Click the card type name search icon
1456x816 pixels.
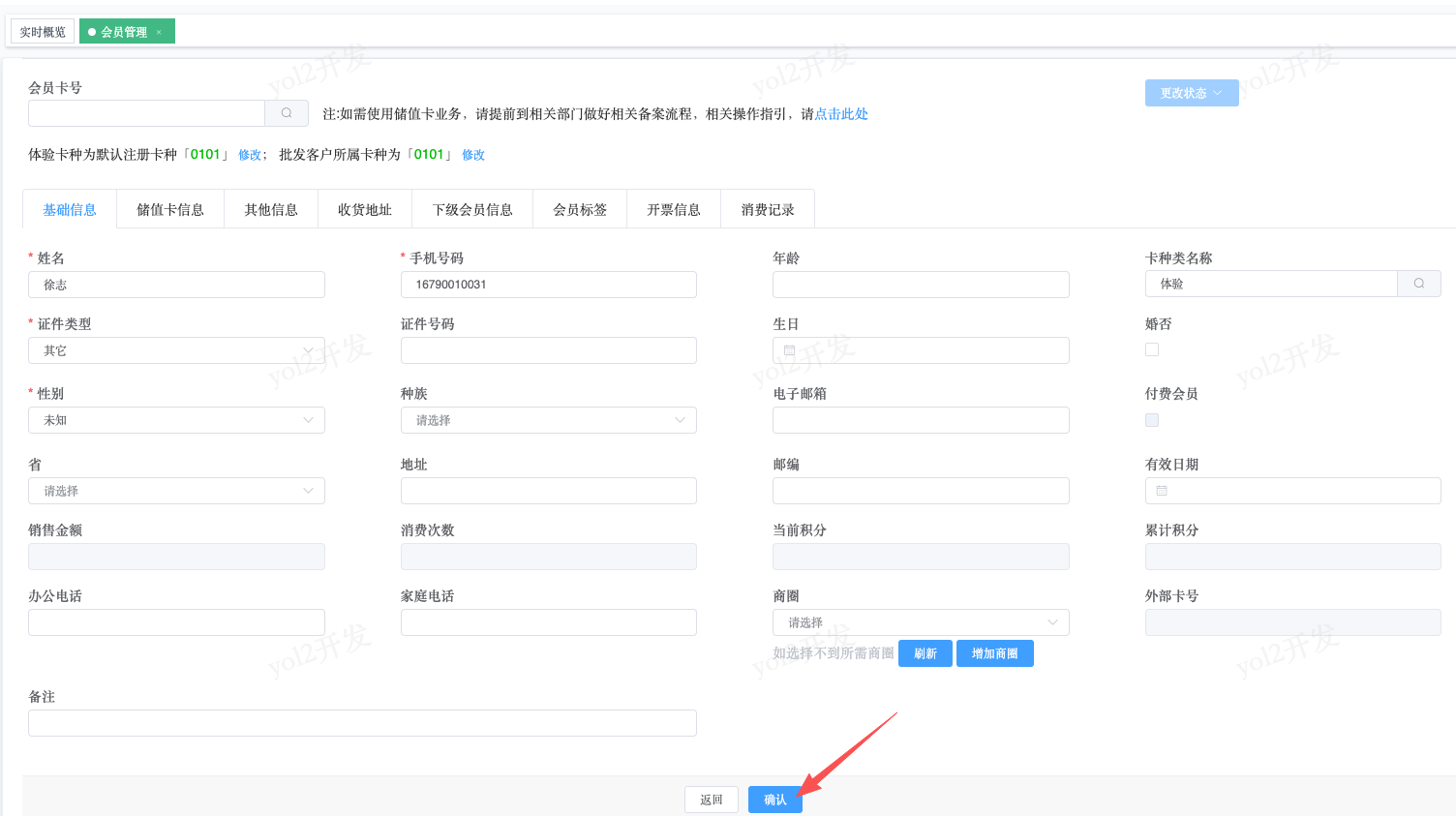click(1419, 284)
